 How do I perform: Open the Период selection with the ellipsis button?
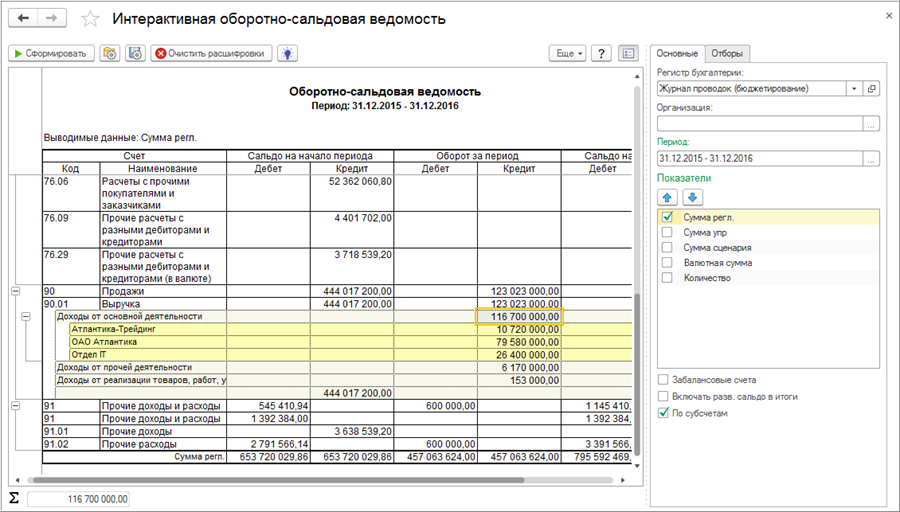[871, 158]
